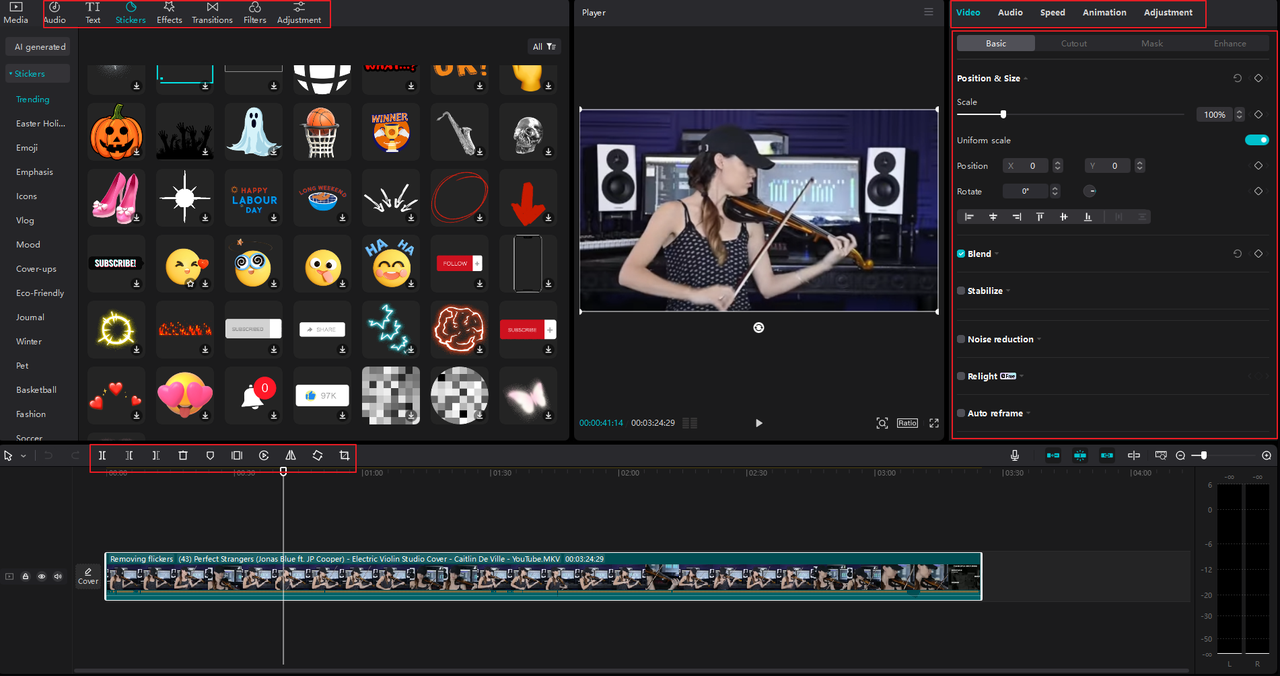Click the marker shield icon in timeline toolbar
Screen dimensions: 1280x676
click(210, 455)
